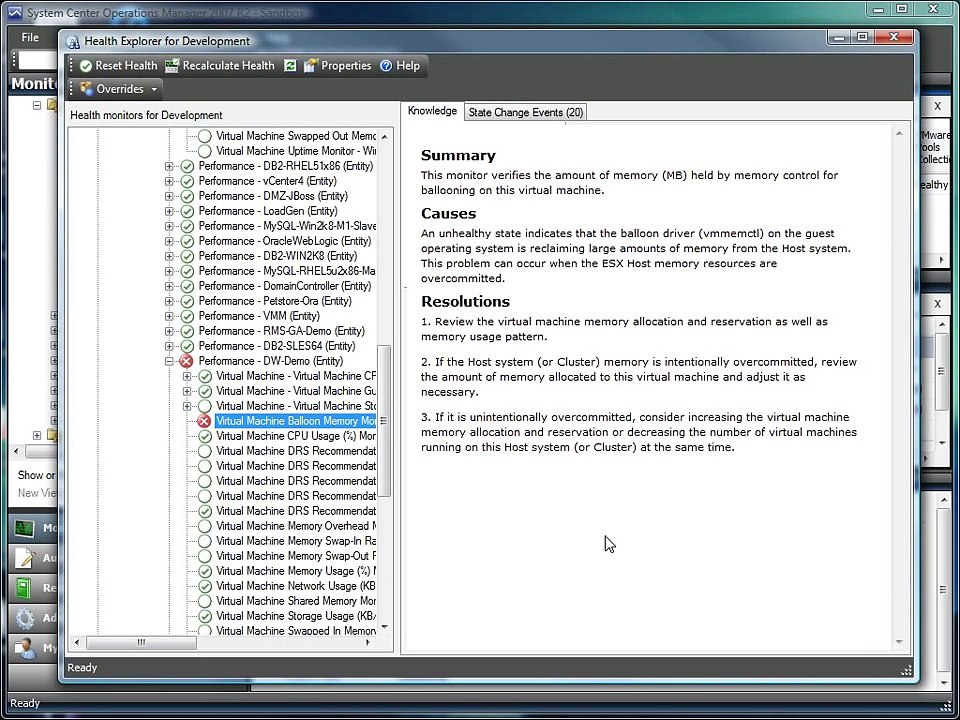Open the Overrides dropdown
The width and height of the screenshot is (960, 720).
tap(118, 89)
